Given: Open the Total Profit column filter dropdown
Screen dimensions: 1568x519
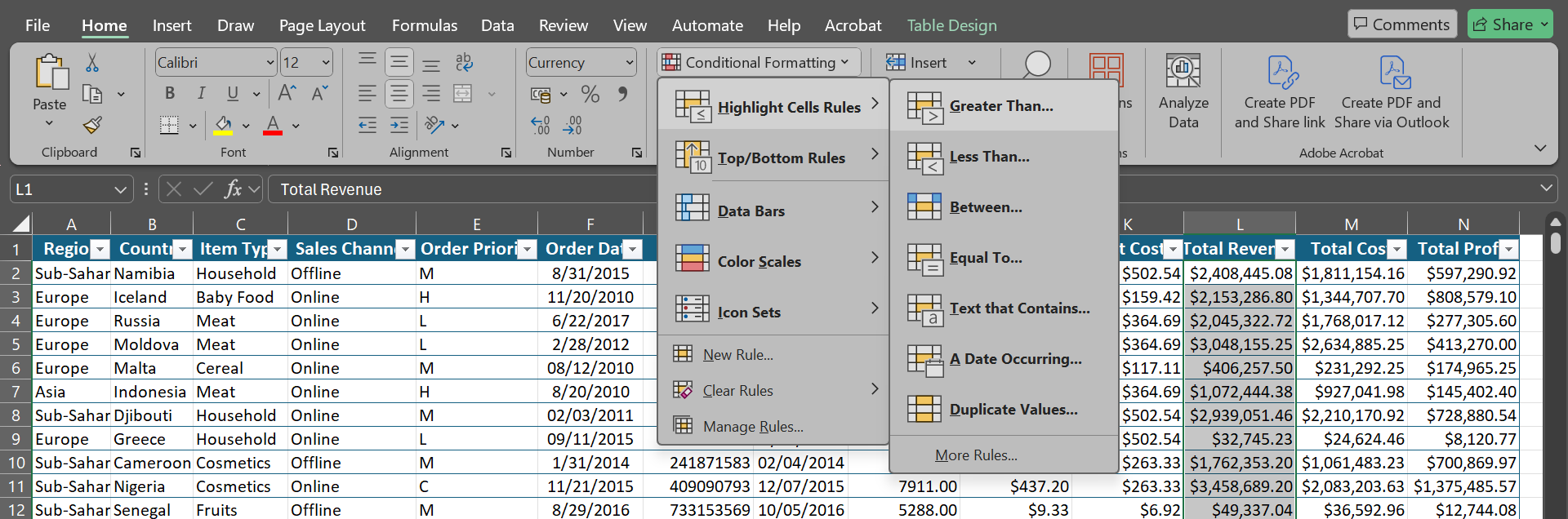Looking at the screenshot, I should (x=1508, y=249).
